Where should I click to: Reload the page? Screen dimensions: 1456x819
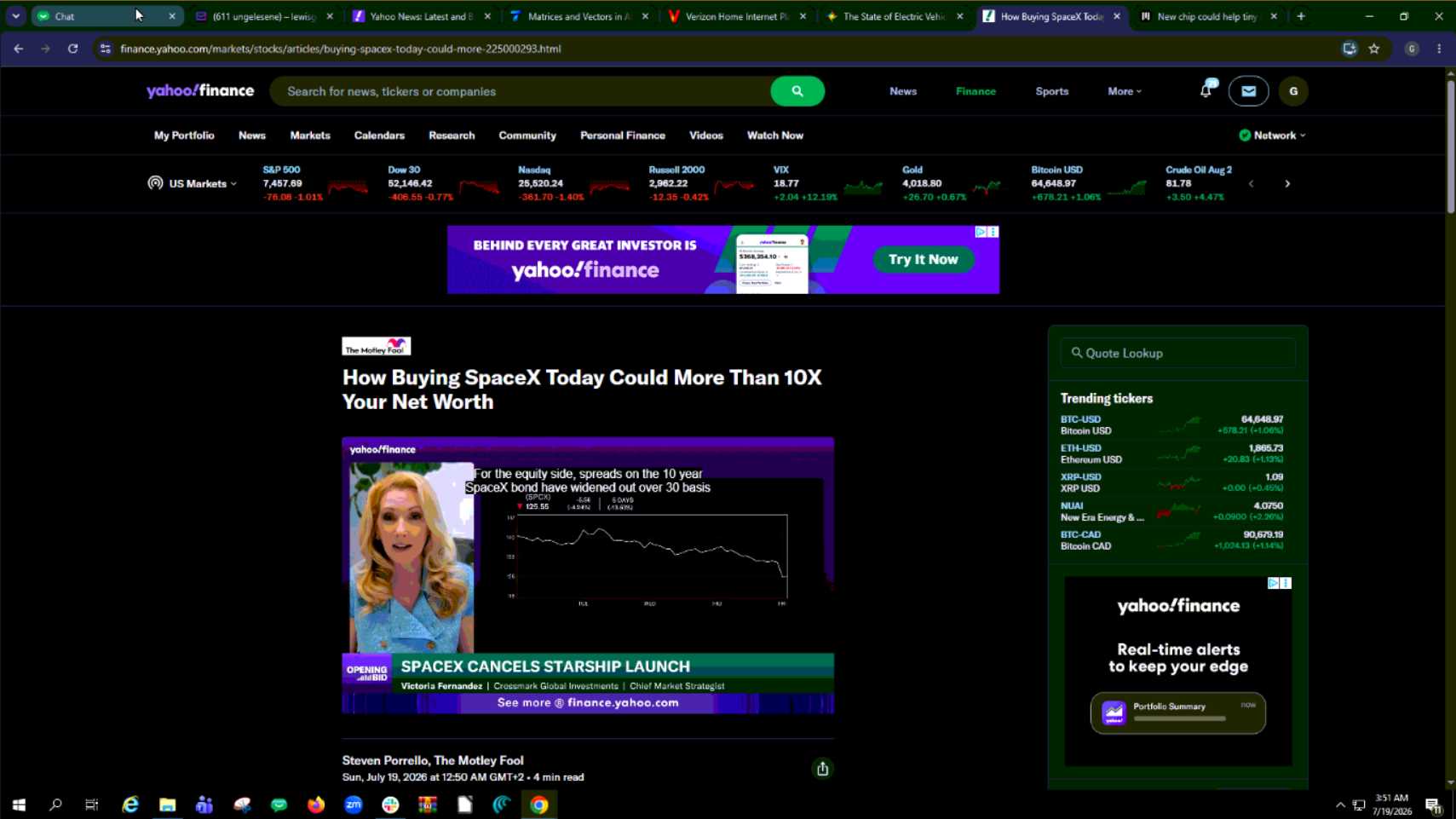tap(73, 49)
